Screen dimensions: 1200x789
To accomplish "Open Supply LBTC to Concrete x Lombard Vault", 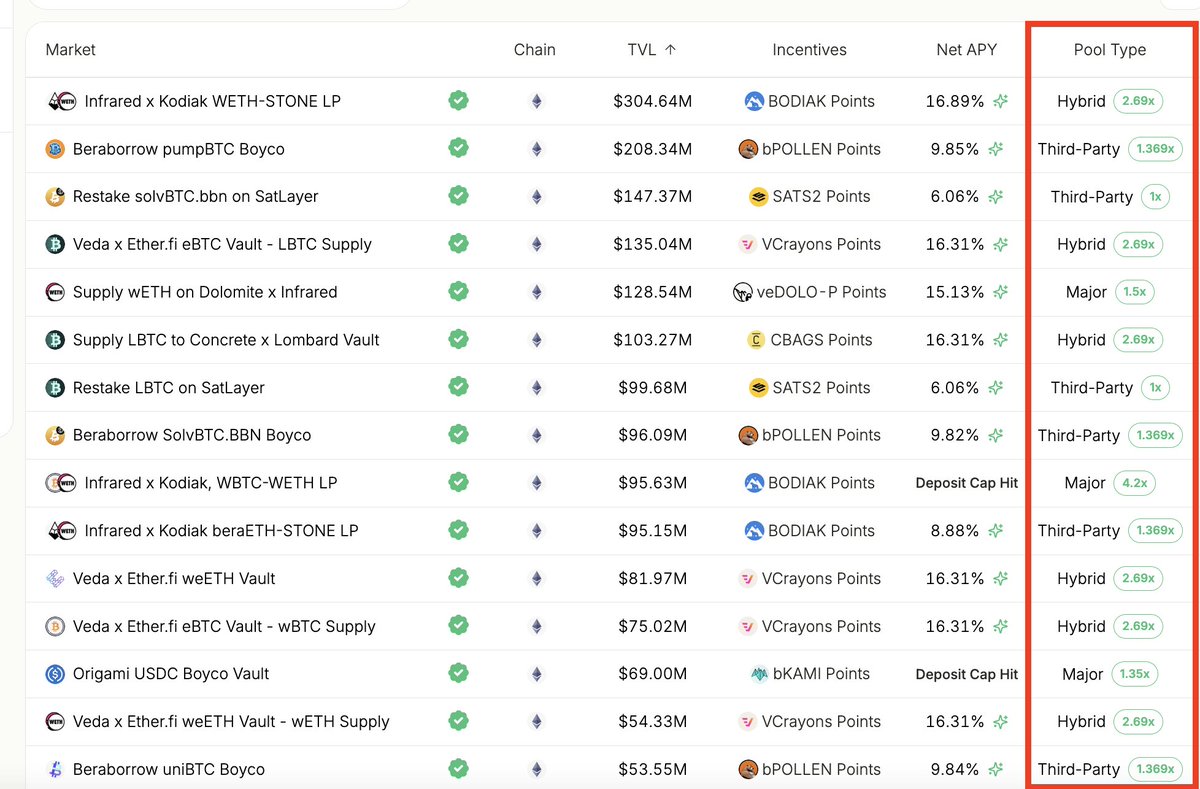I will [x=226, y=340].
